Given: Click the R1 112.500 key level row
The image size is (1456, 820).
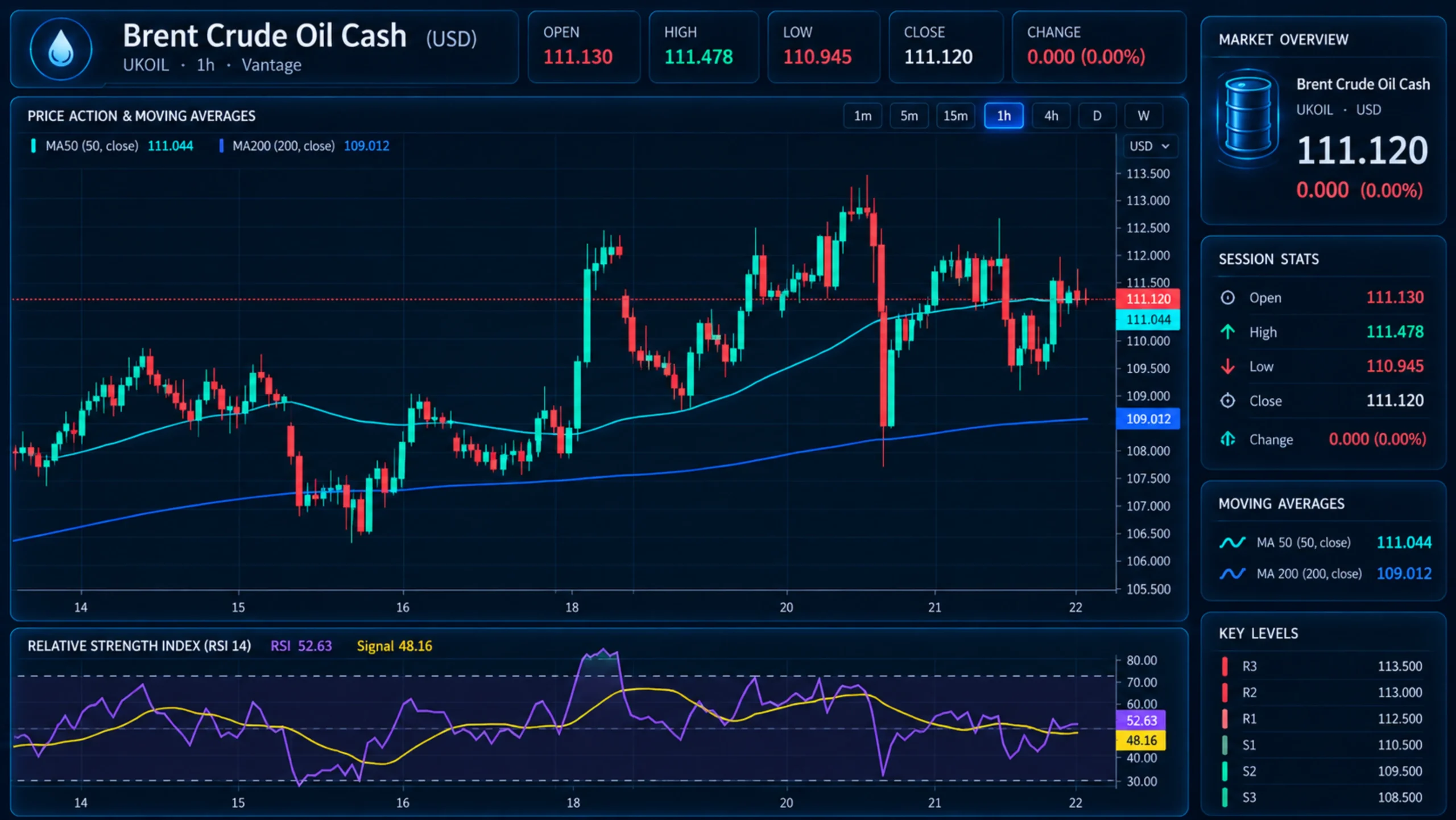Looking at the screenshot, I should 1322,719.
